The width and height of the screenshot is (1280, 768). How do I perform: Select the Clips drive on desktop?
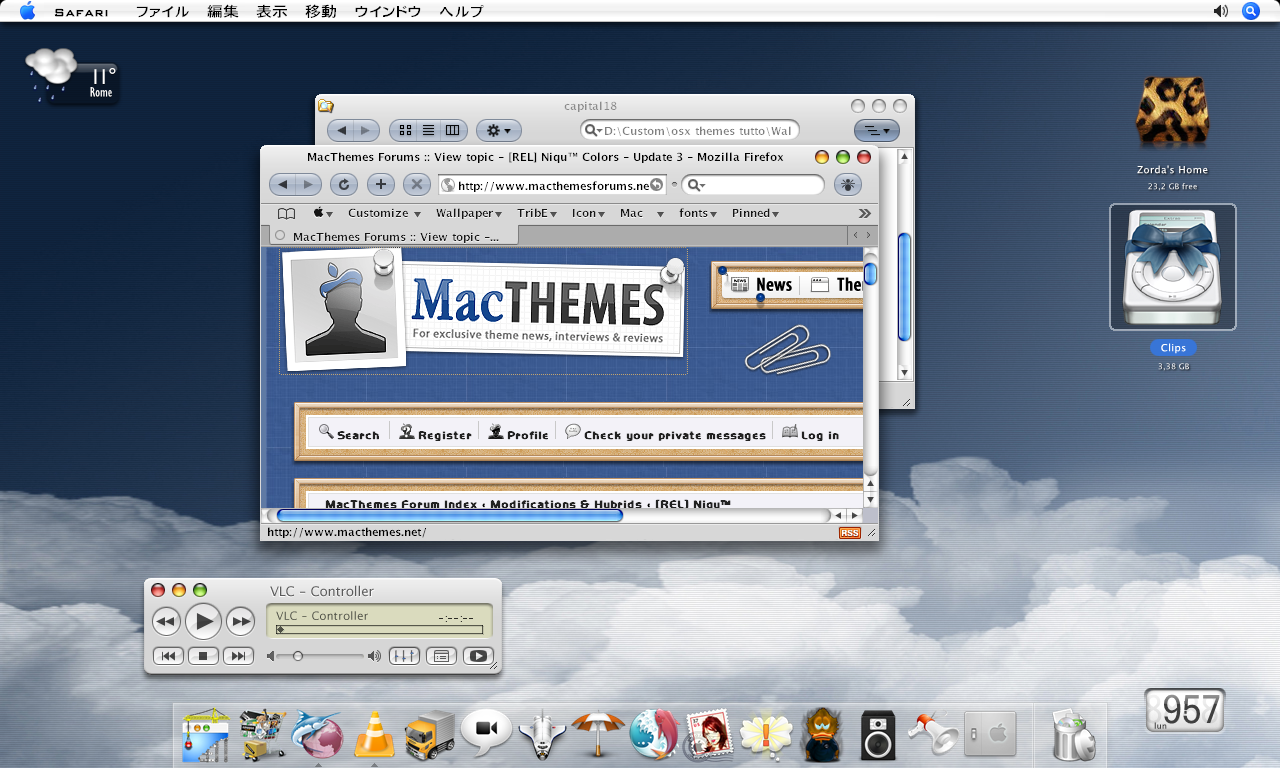pos(1173,267)
